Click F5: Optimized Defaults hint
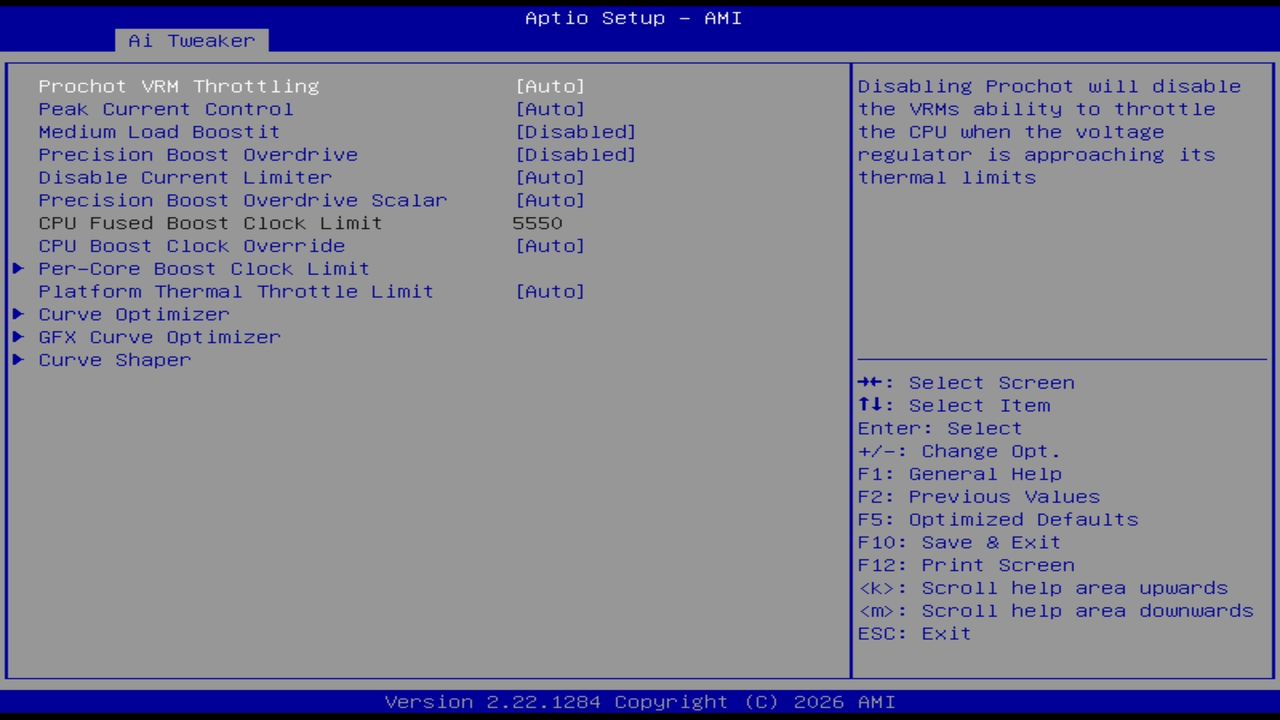This screenshot has height=720, width=1280. coord(998,520)
